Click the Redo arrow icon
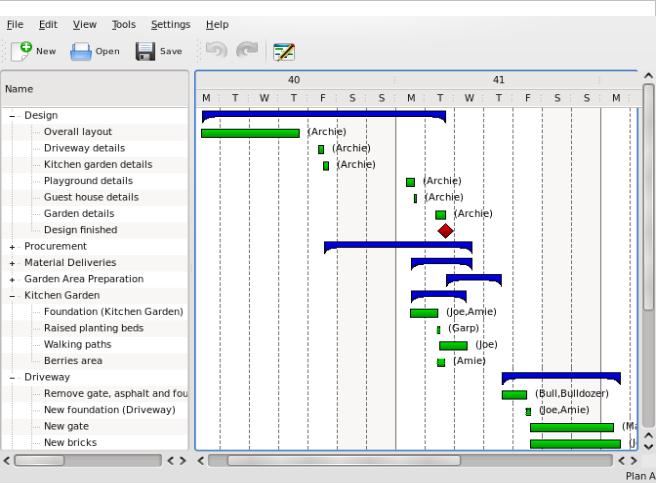The width and height of the screenshot is (659, 483). click(x=246, y=50)
